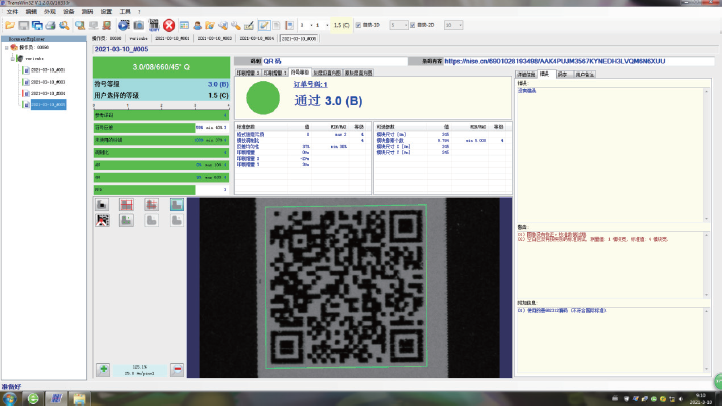The image size is (722, 406).
Task: Click the QR code with red marker icon
Action: click(x=103, y=220)
